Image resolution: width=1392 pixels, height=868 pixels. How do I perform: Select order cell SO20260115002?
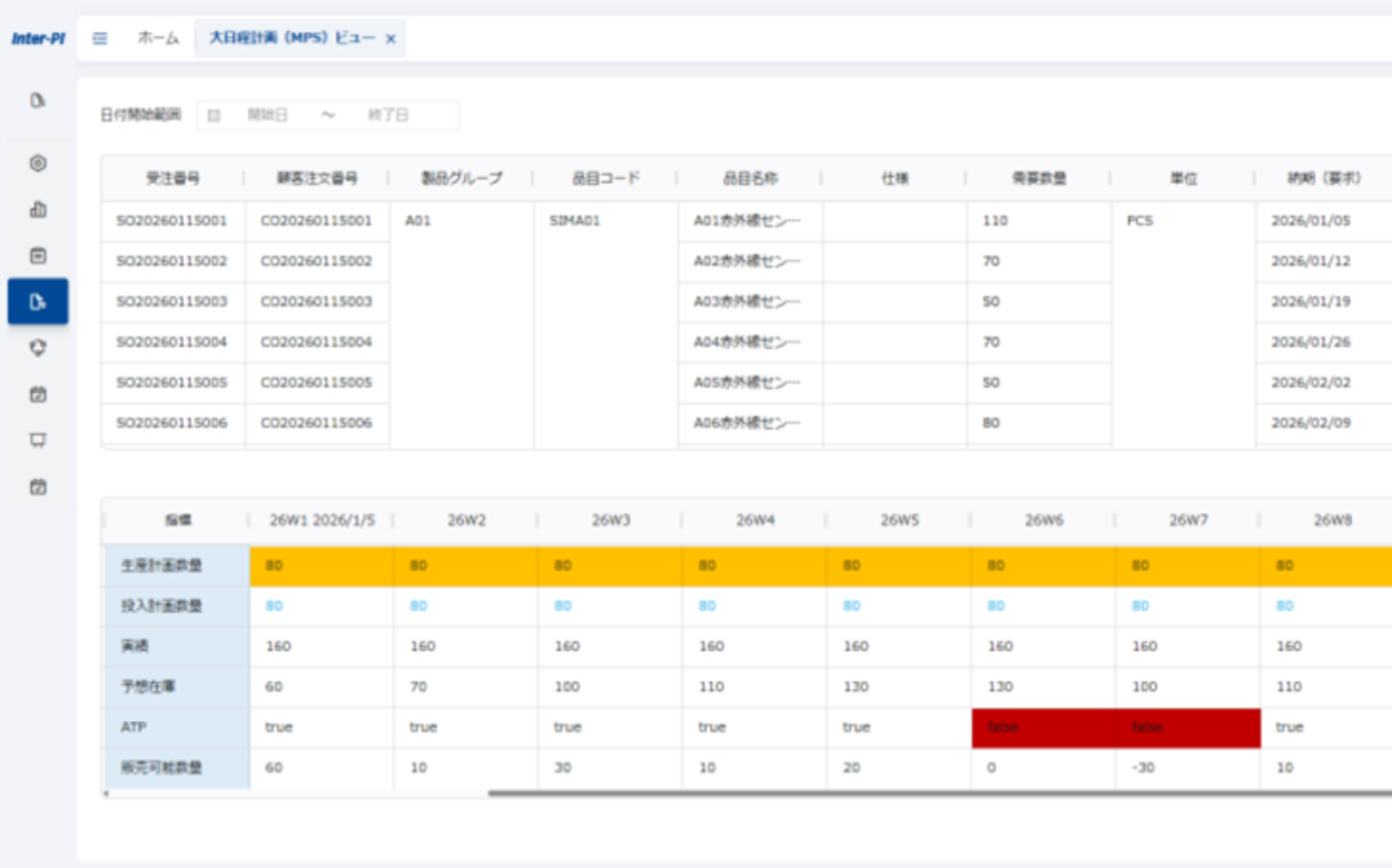[x=173, y=262]
